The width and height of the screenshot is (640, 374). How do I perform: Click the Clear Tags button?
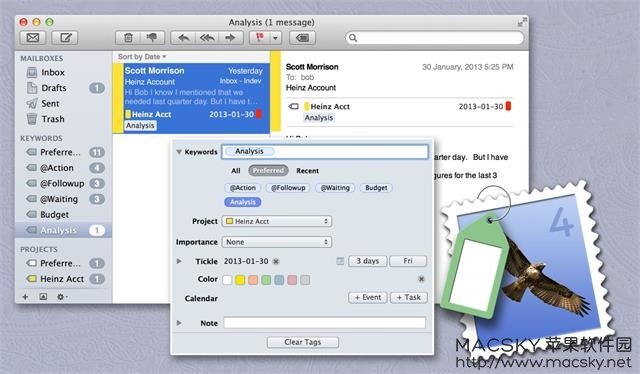click(302, 342)
